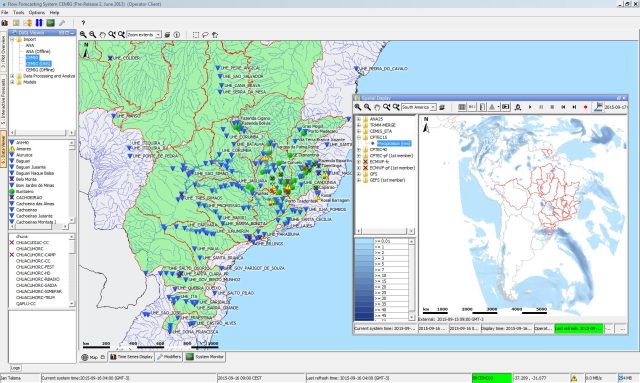Collapse the CPTEC15 folder node
The image size is (640, 383).
pos(359,138)
